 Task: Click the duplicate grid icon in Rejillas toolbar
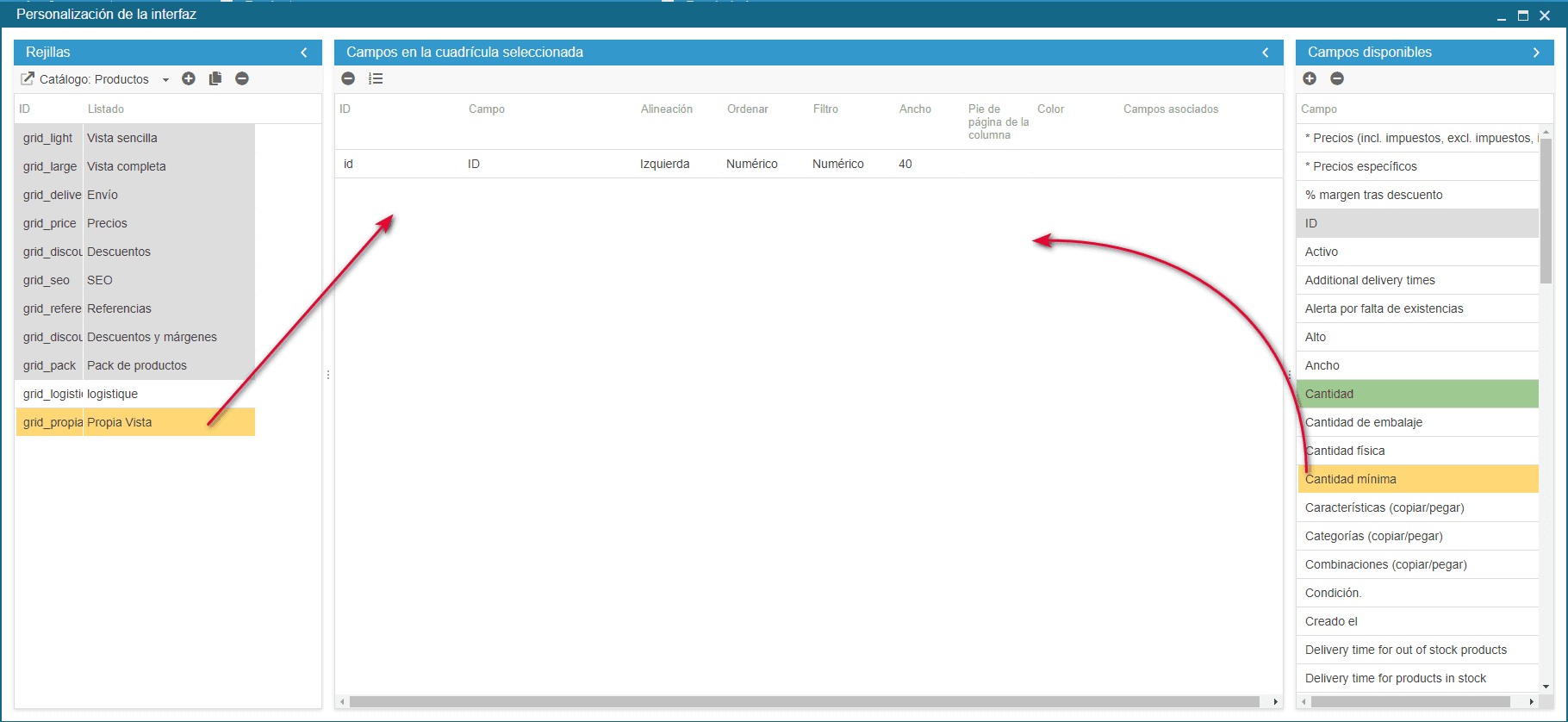[x=215, y=78]
